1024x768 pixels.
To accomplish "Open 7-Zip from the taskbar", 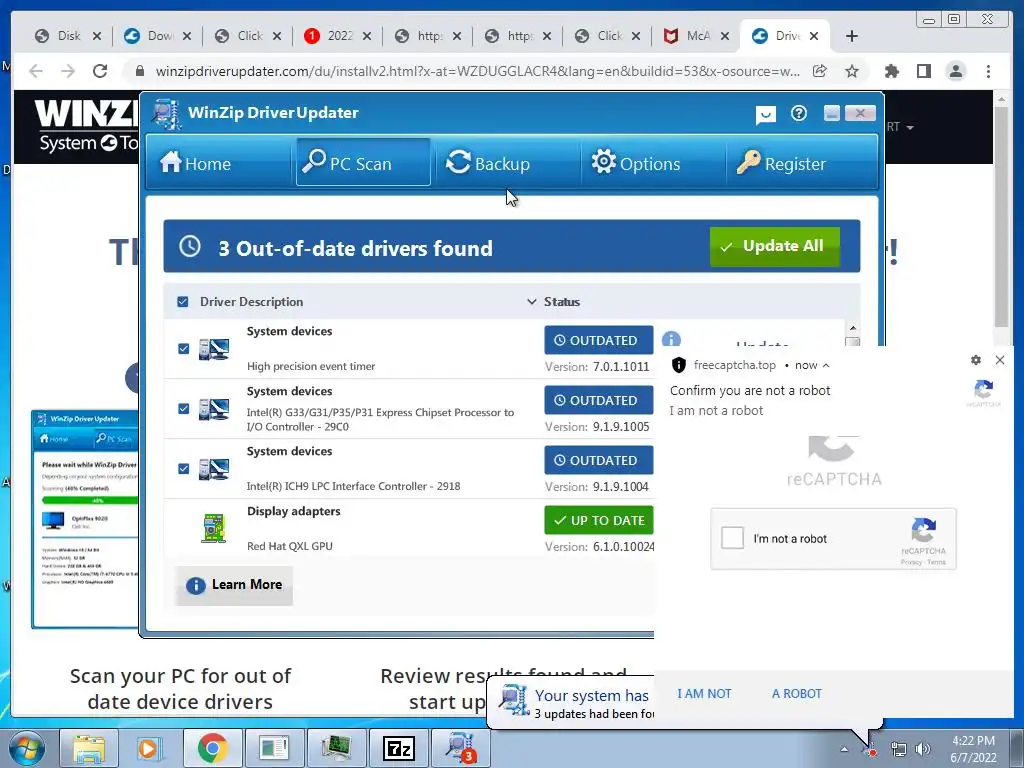I will [398, 748].
